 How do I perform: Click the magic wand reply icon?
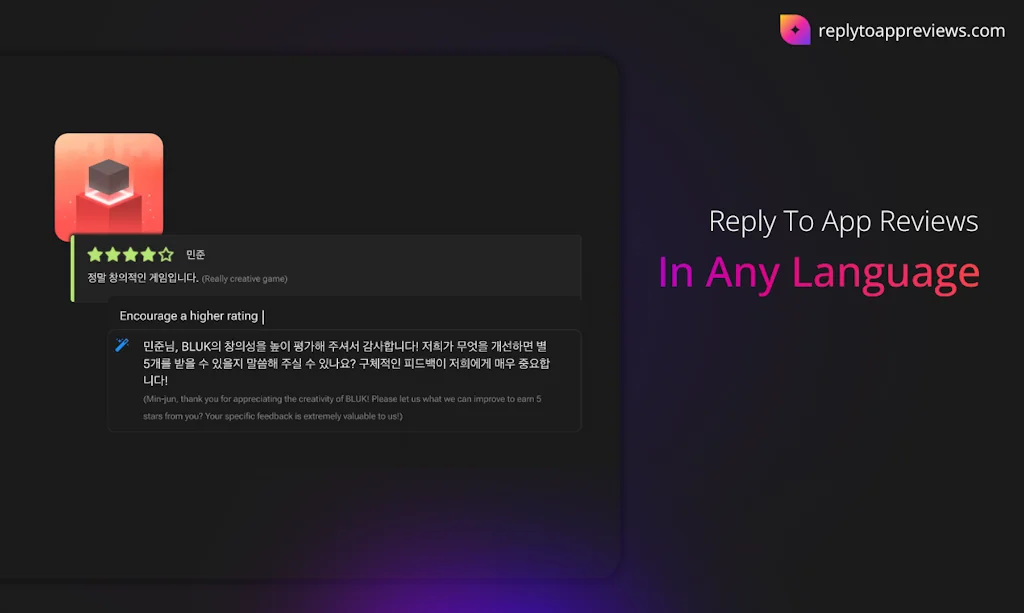pos(122,345)
